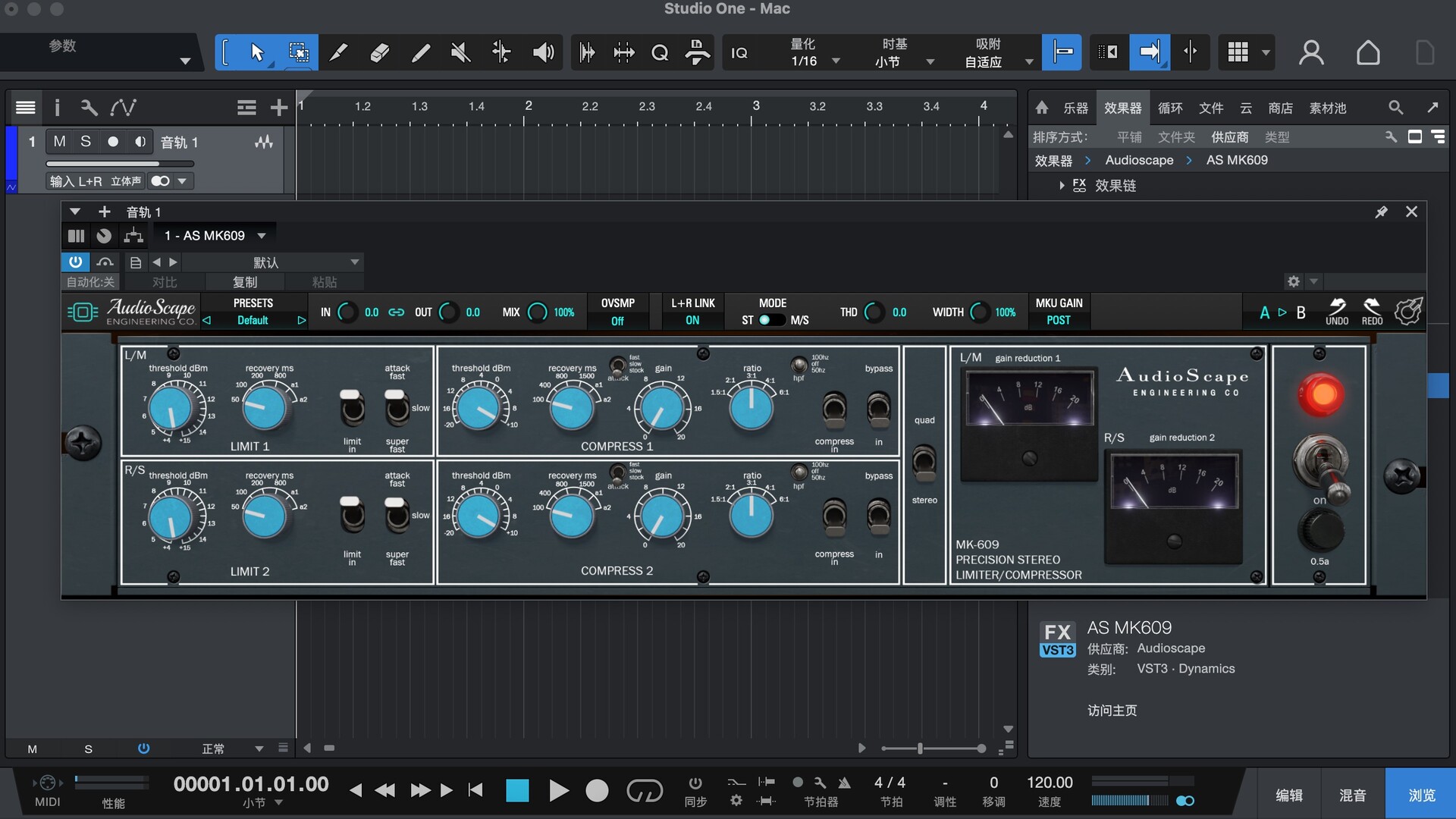
Task: Pin the plugin window with pushpin icon
Action: 1381,212
